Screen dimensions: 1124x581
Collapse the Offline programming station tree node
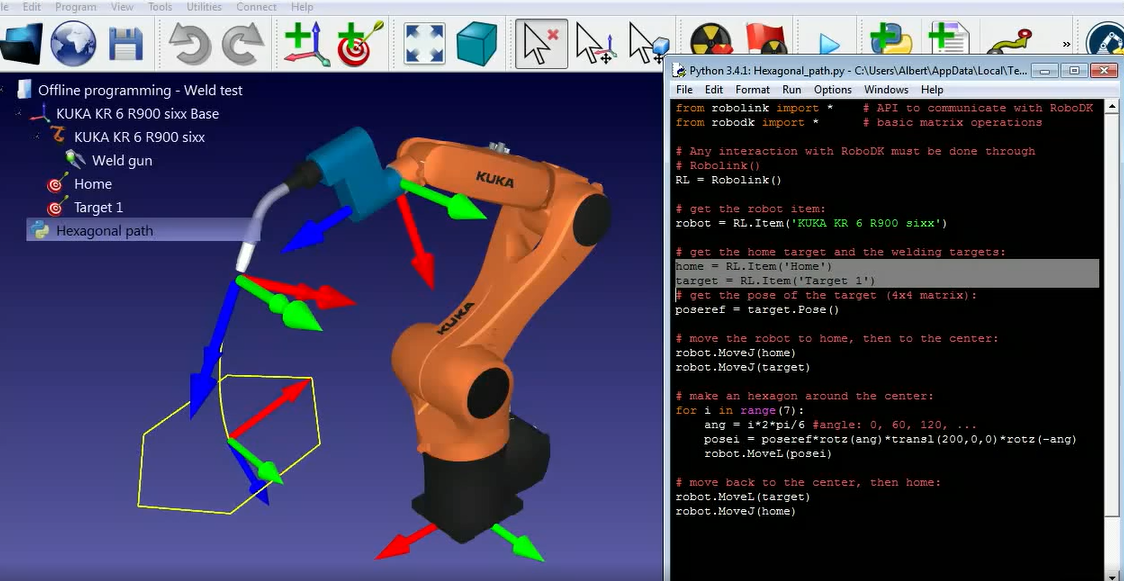pos(5,90)
